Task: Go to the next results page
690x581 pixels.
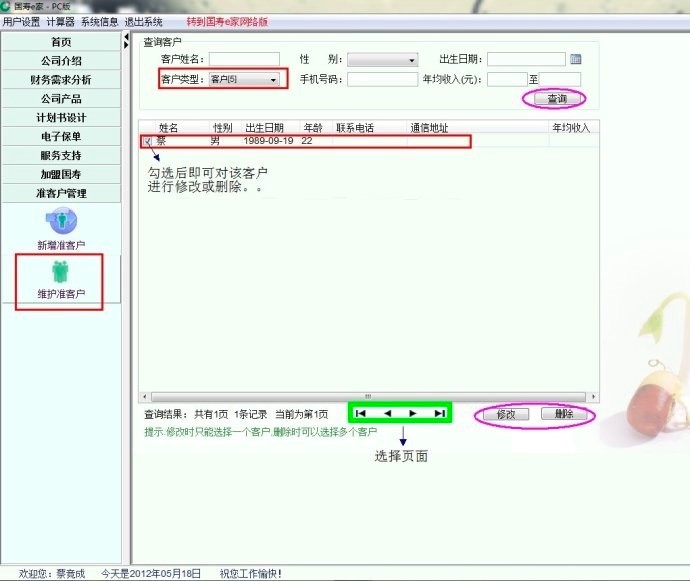Action: [413, 413]
